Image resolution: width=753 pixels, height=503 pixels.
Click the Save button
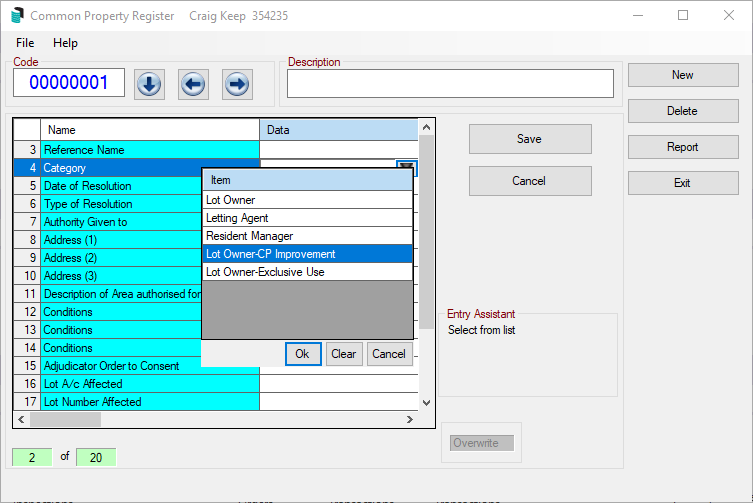[x=530, y=139]
